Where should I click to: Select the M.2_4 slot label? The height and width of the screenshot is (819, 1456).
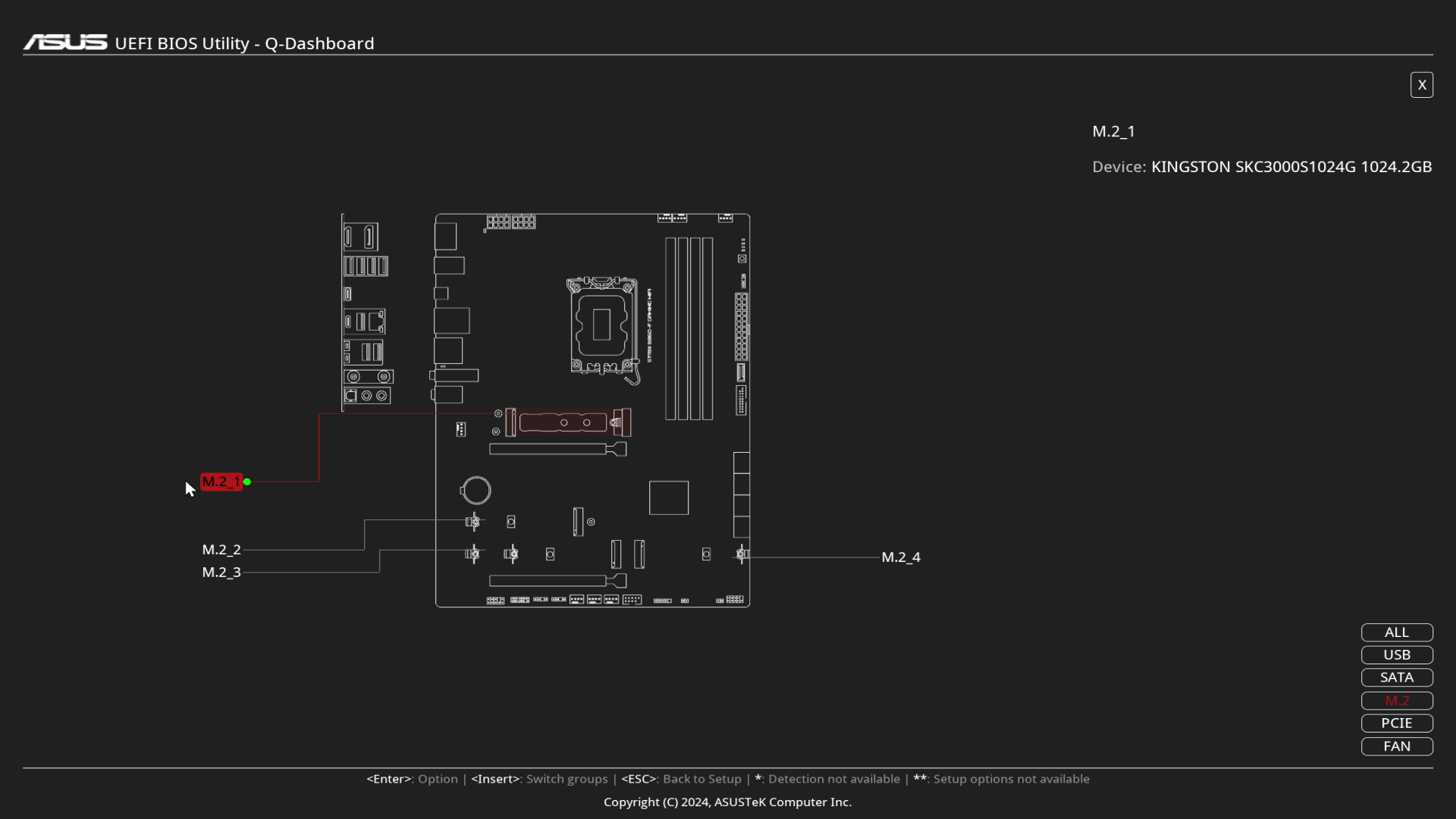pyautogui.click(x=901, y=557)
